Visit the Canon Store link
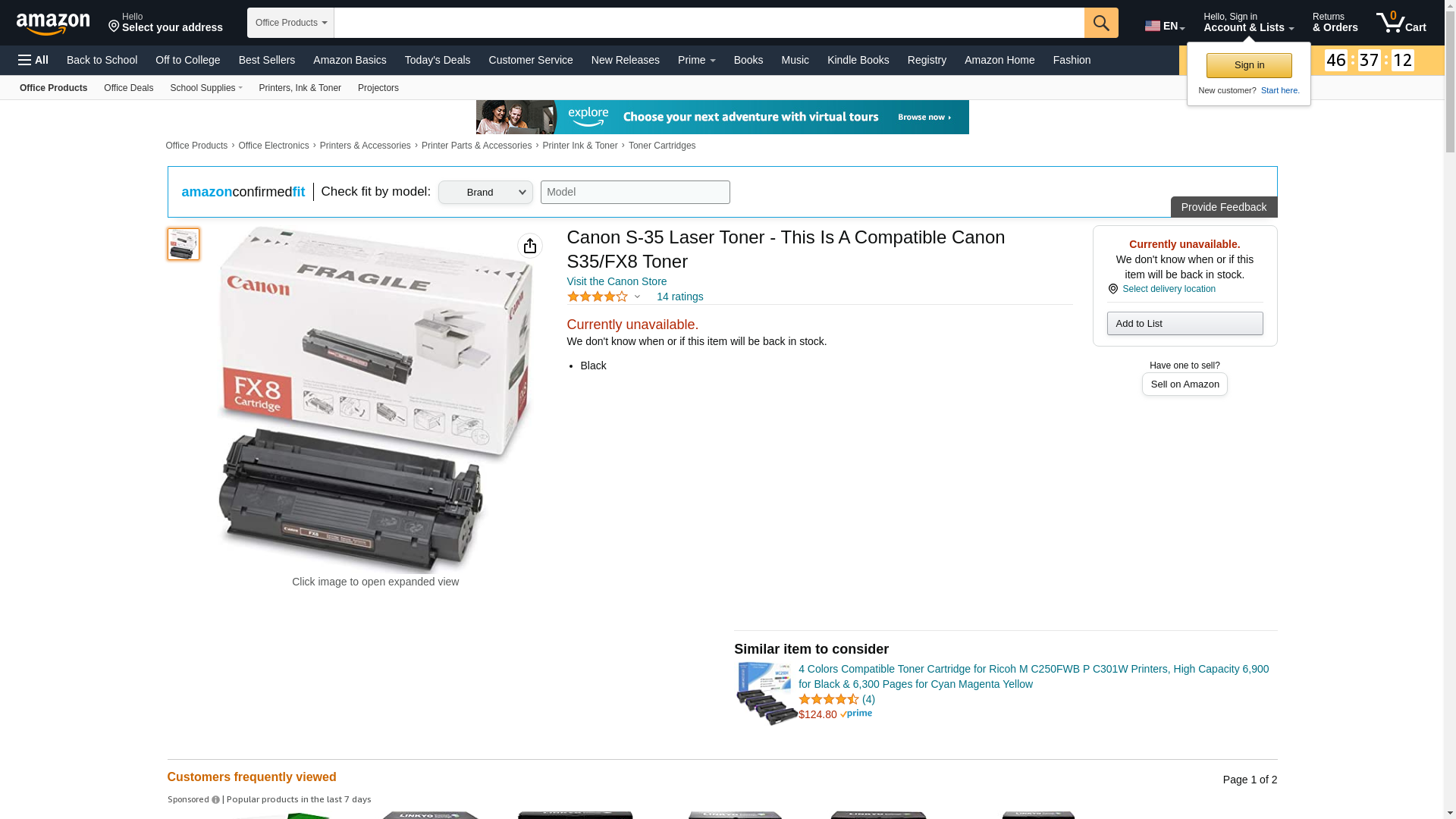 617,281
